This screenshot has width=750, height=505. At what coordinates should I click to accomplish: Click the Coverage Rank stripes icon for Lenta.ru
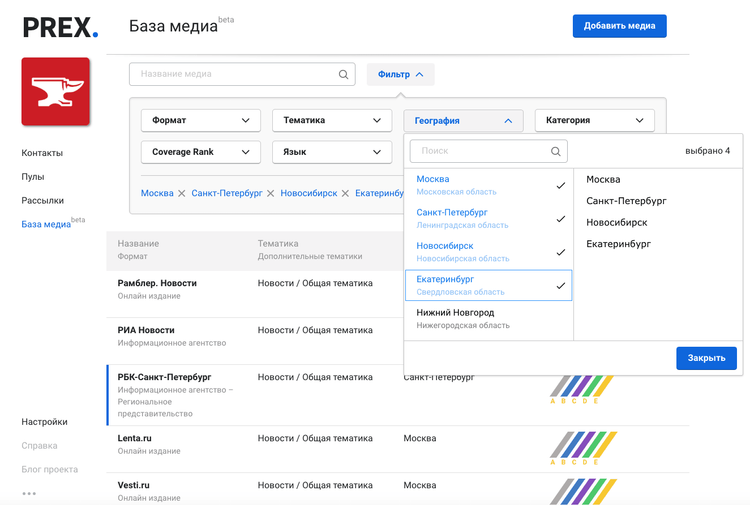coord(583,447)
